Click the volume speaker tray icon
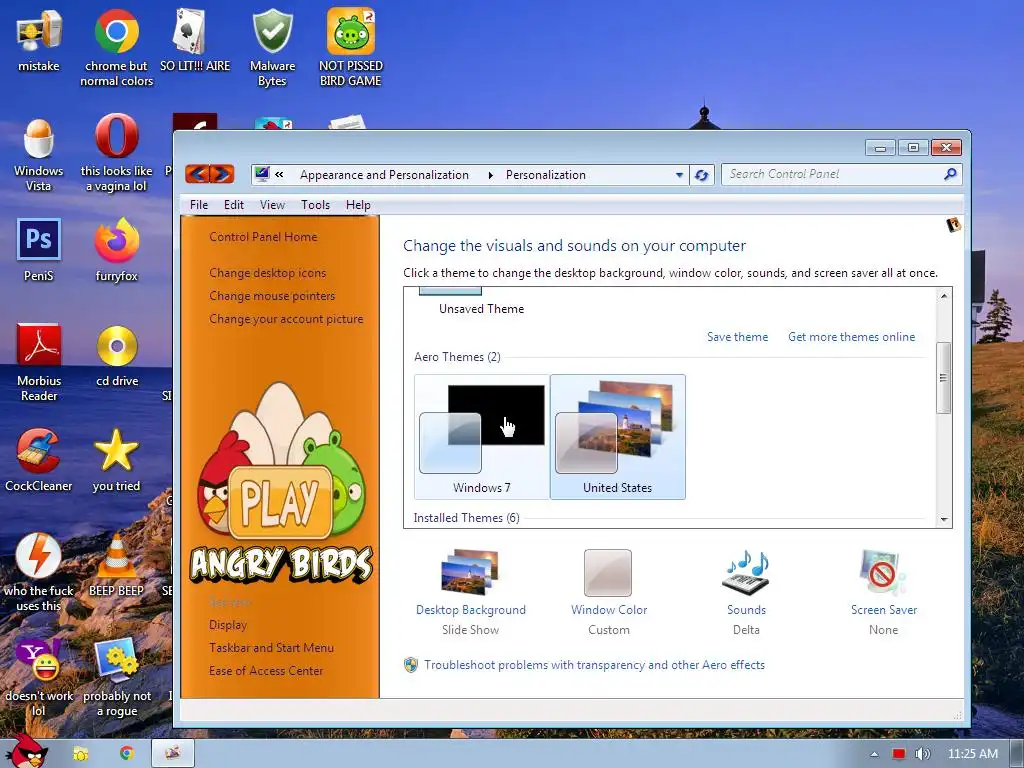The height and width of the screenshot is (768, 1024). pos(923,754)
